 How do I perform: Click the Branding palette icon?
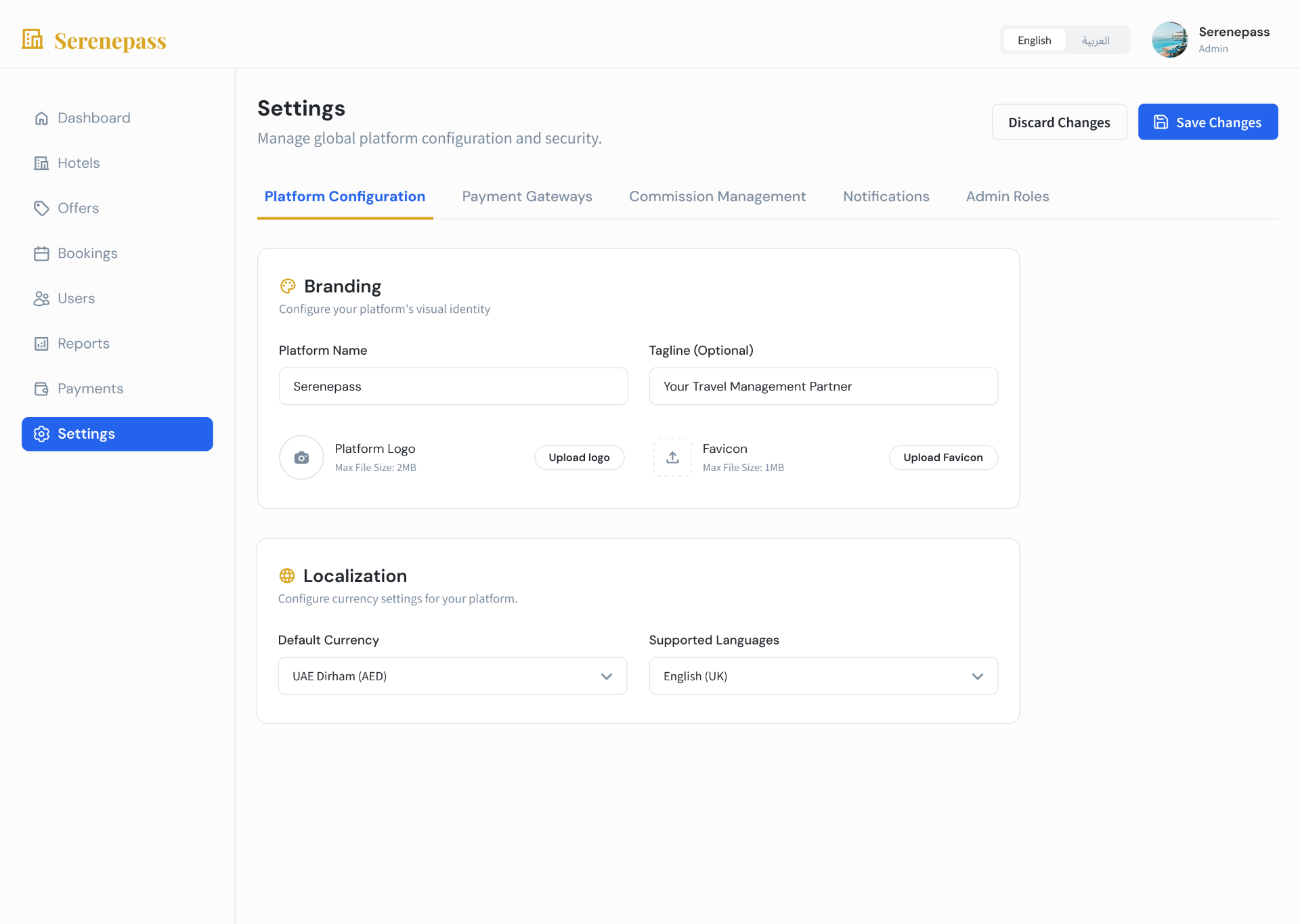(288, 286)
